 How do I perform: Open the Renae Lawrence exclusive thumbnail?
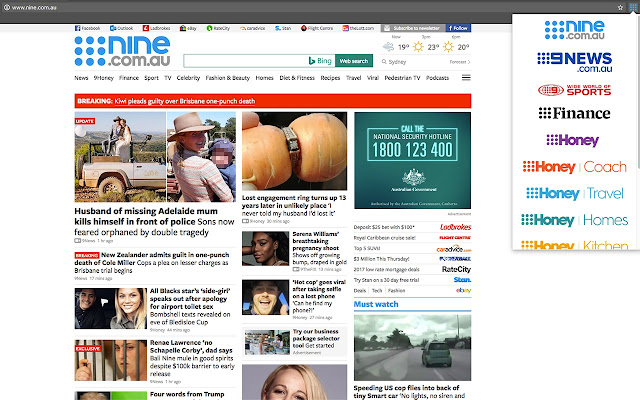tap(111, 360)
